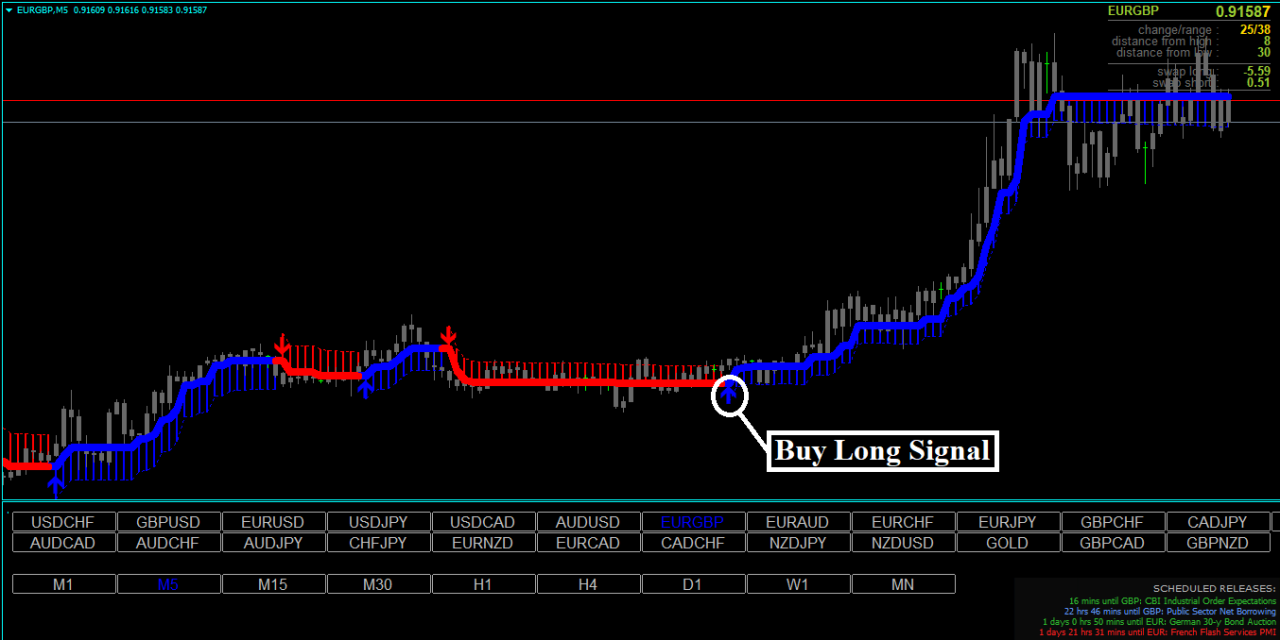The width and height of the screenshot is (1280, 640).
Task: Switch chart to EURJPY
Action: click(1009, 522)
